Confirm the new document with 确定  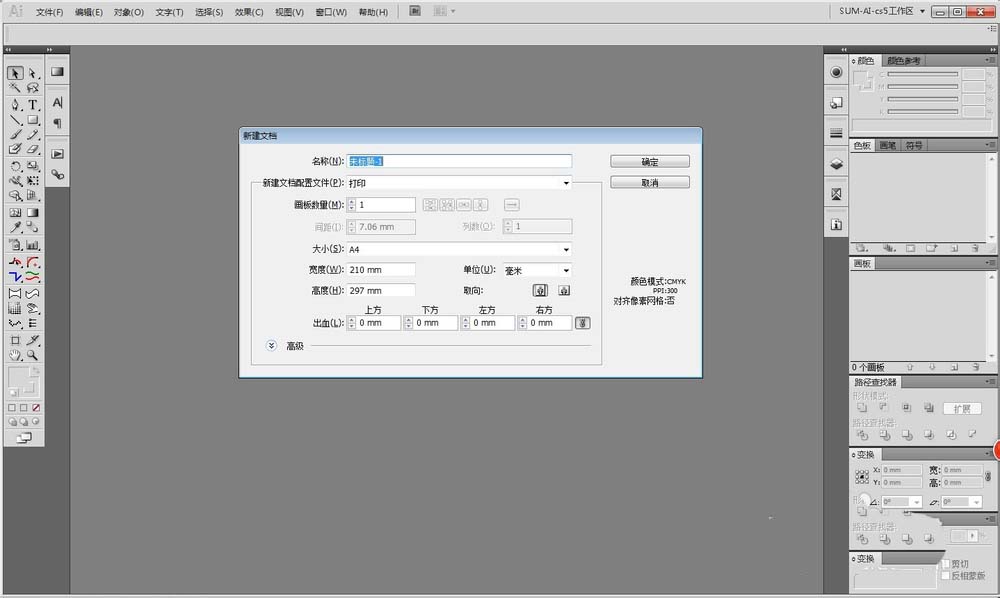(x=649, y=161)
